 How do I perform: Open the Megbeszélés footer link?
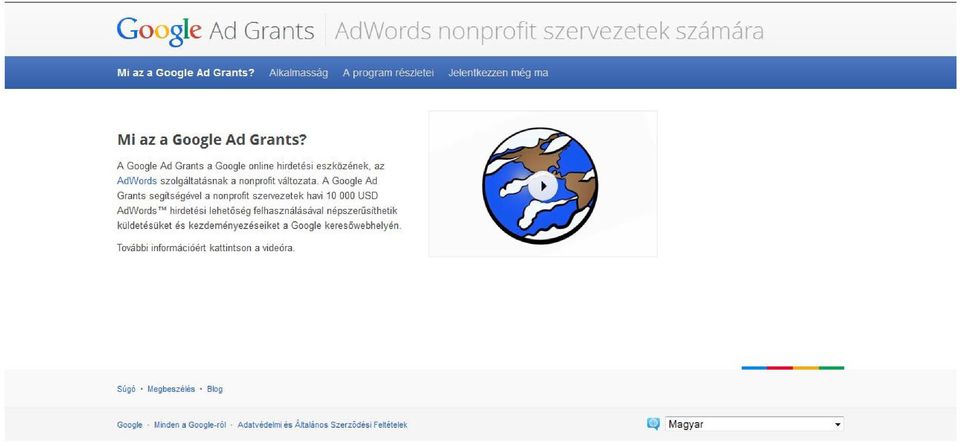pos(171,389)
